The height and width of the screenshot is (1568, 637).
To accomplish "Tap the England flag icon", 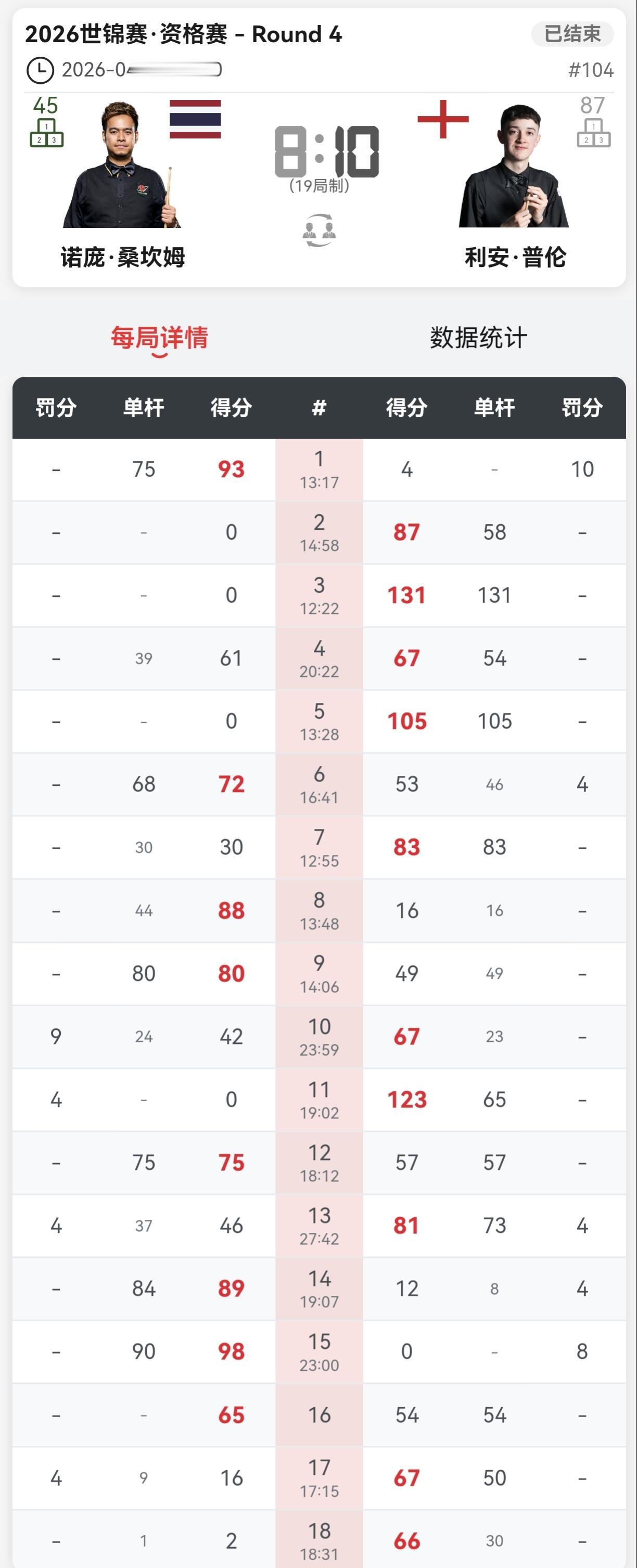I will (x=443, y=119).
